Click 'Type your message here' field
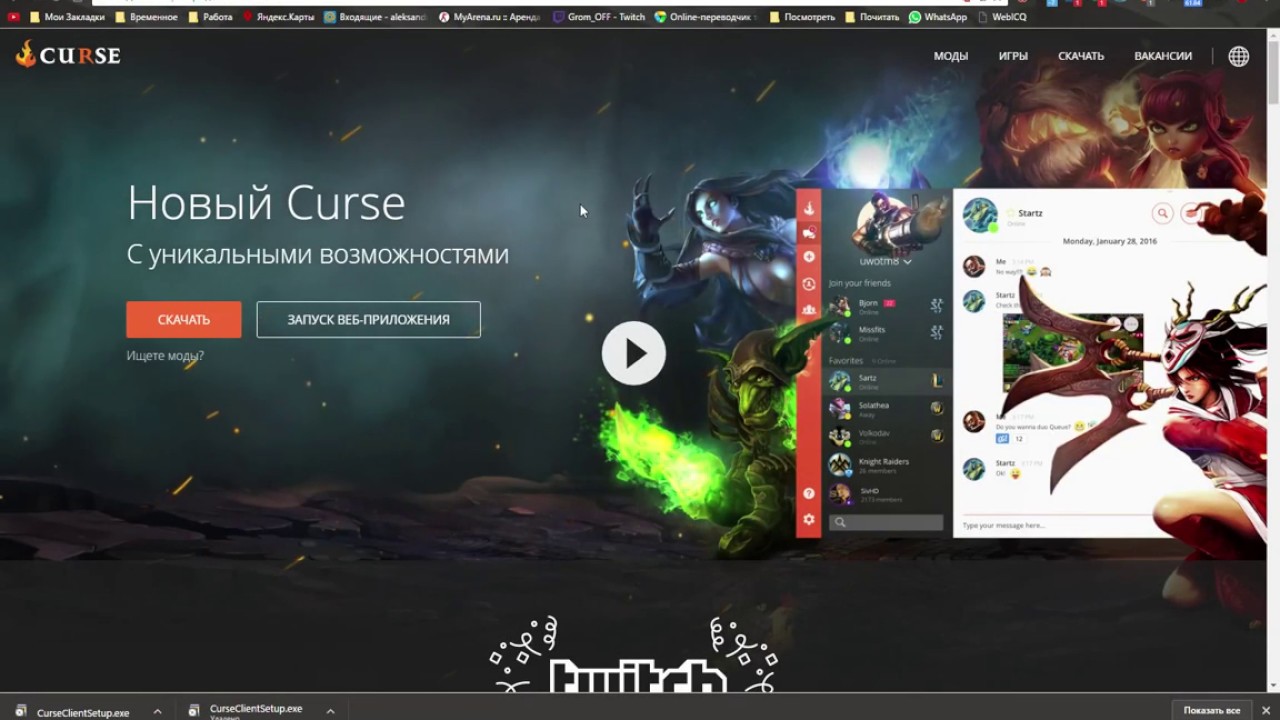The image size is (1280, 720). pyautogui.click(x=1056, y=525)
